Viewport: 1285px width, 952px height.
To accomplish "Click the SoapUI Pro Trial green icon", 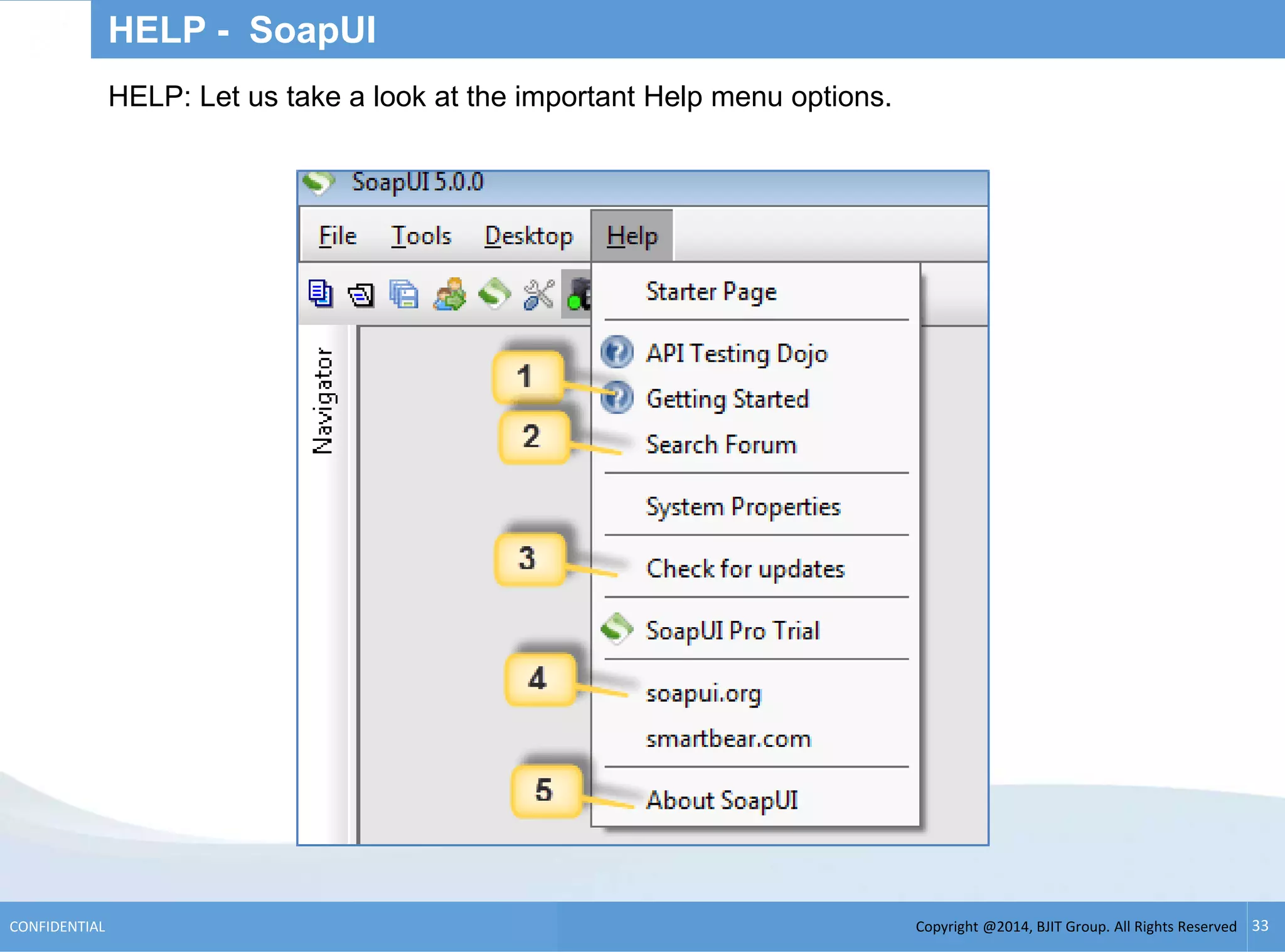I will point(617,629).
